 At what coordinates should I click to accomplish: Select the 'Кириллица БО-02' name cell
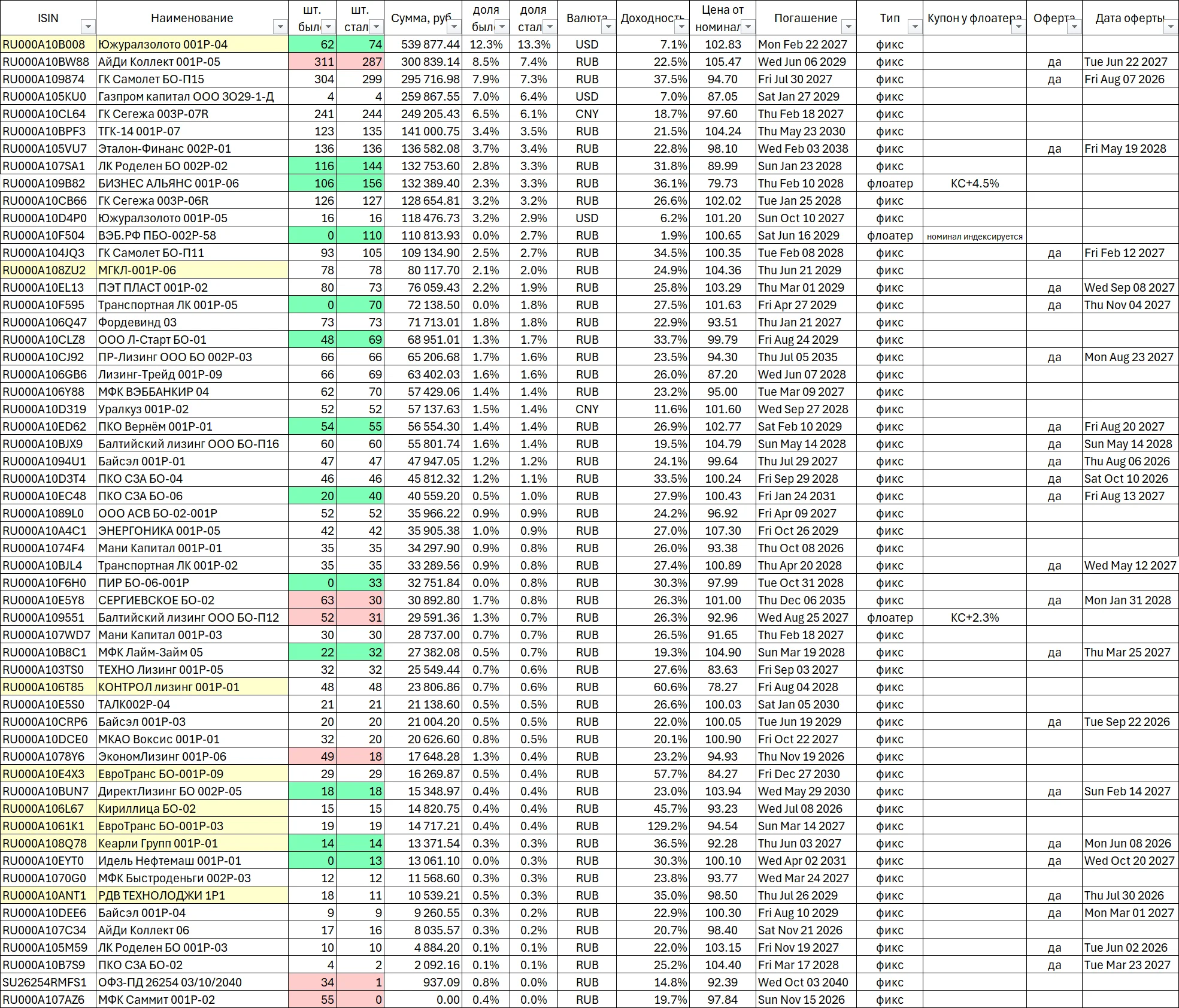[x=192, y=809]
